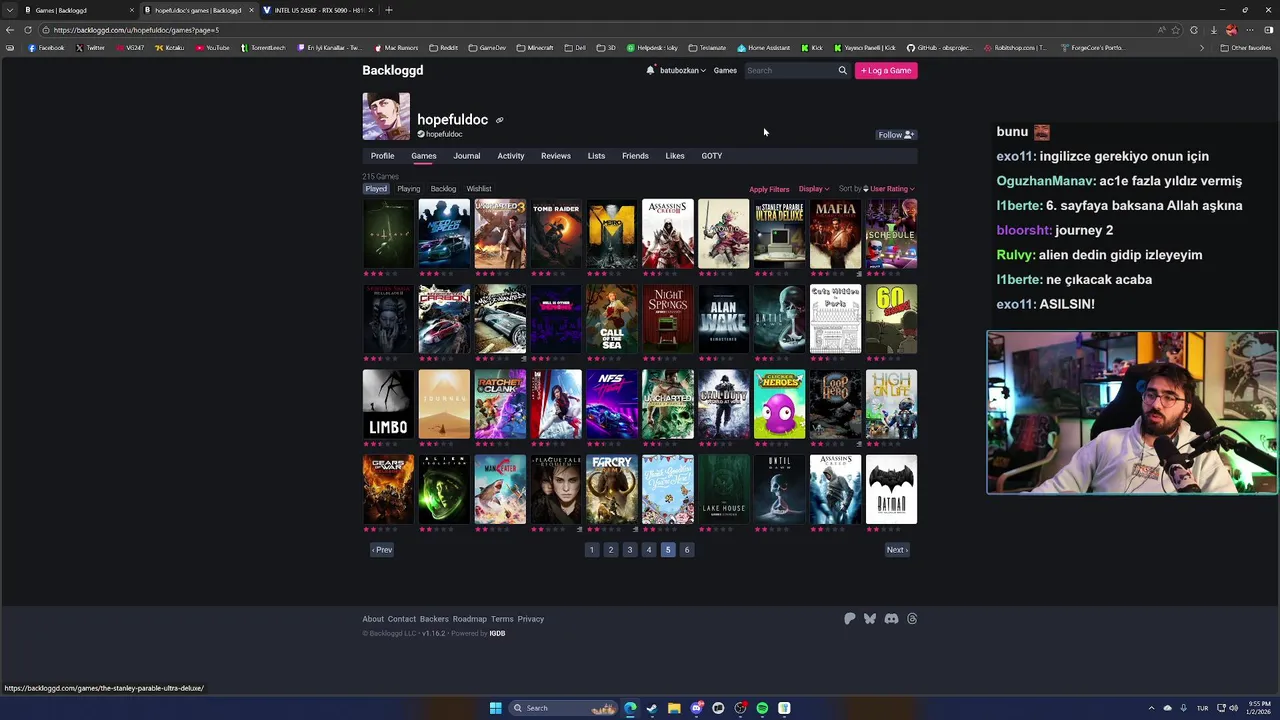Open Stanley Parable Ultra Deluxe cover
Image resolution: width=1280 pixels, height=720 pixels.
779,234
